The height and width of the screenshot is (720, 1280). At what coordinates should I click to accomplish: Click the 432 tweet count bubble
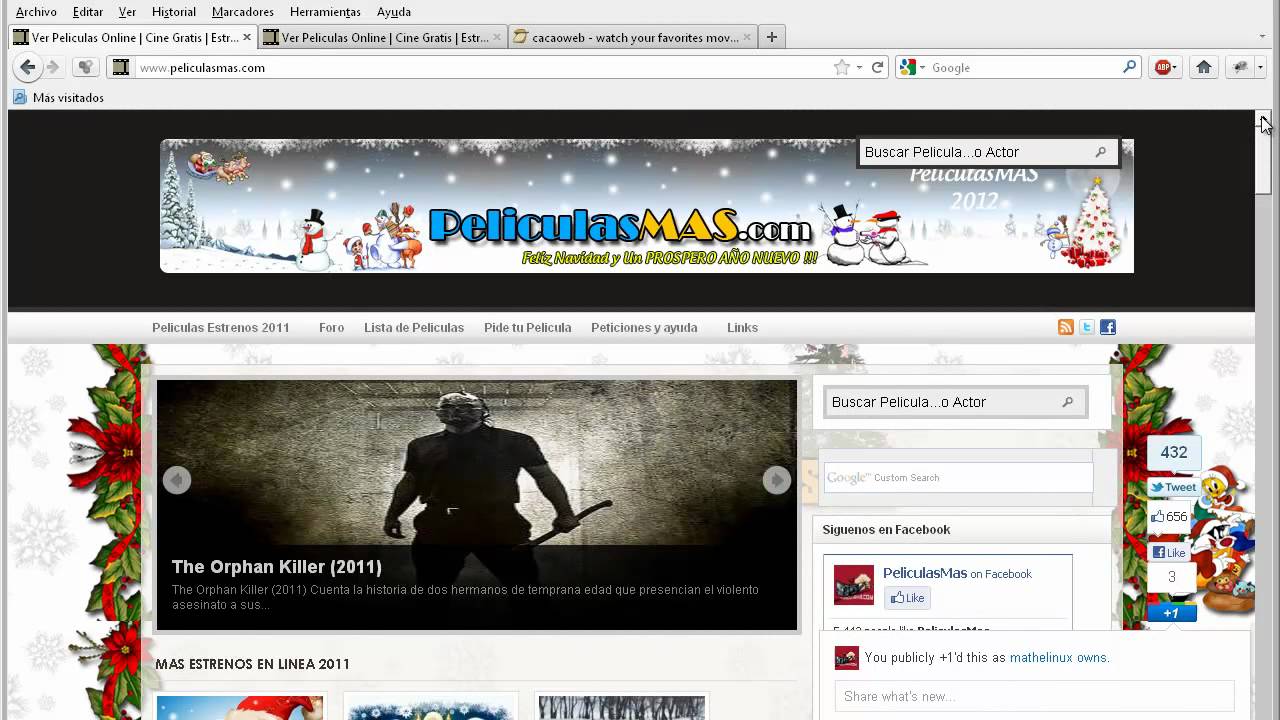1173,453
